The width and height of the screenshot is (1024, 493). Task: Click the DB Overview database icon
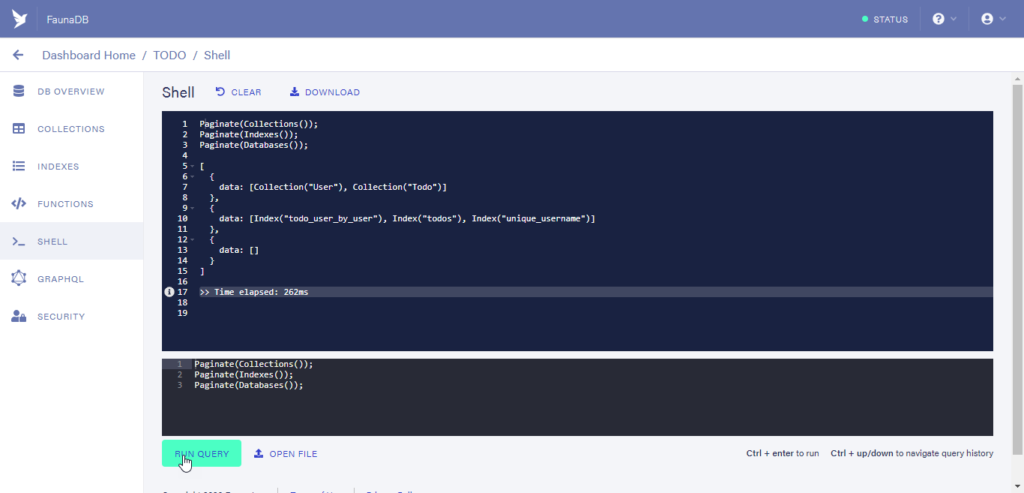coord(19,91)
